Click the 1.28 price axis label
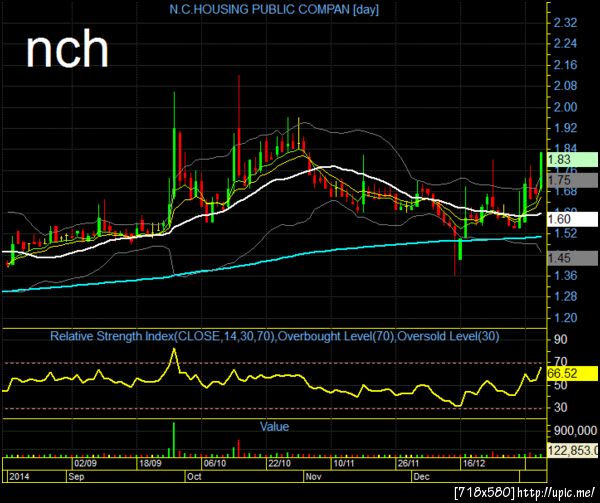This screenshot has height=503, width=600. (x=565, y=296)
